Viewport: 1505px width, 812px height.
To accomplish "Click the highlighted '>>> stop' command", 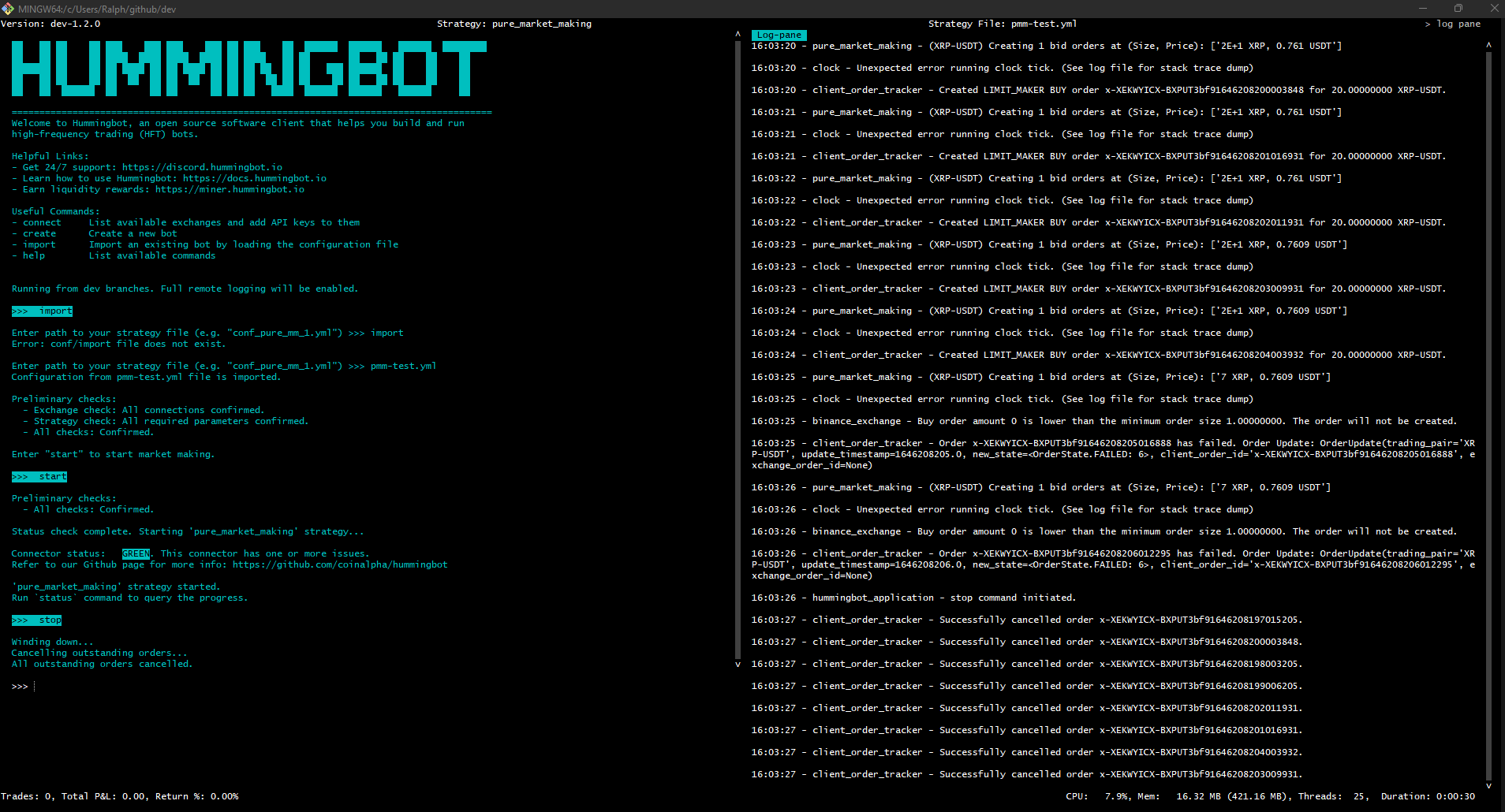I will click(36, 620).
